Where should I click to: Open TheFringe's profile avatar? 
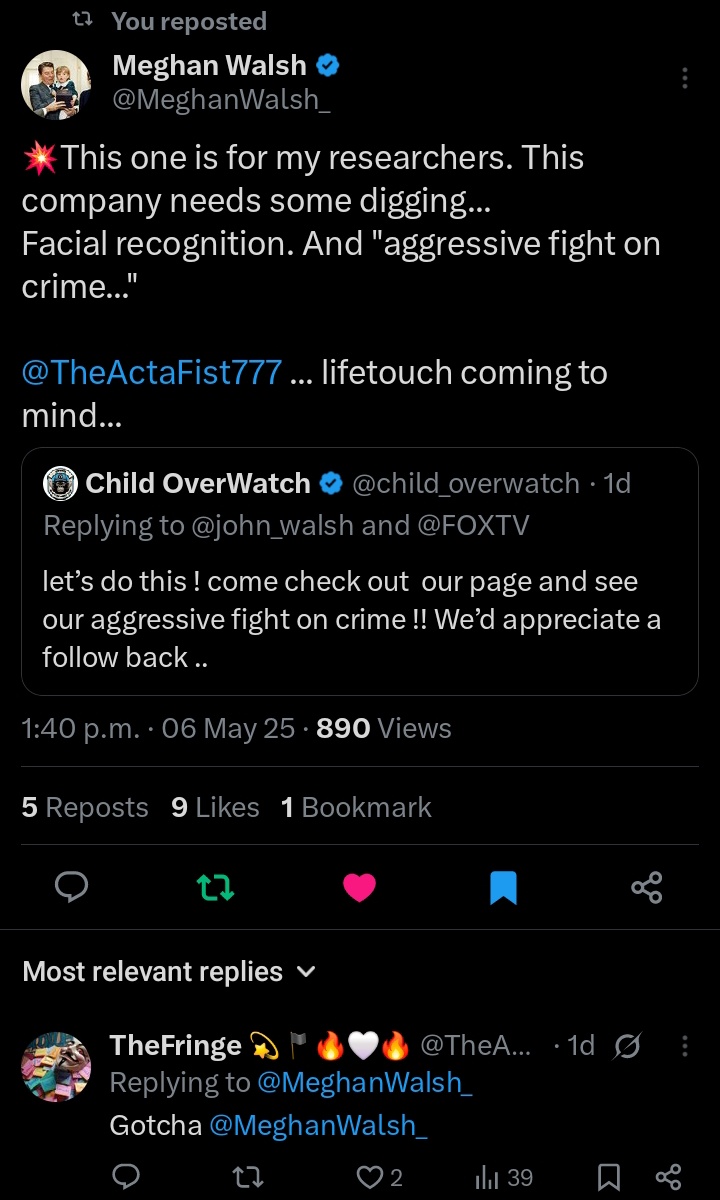point(56,1066)
